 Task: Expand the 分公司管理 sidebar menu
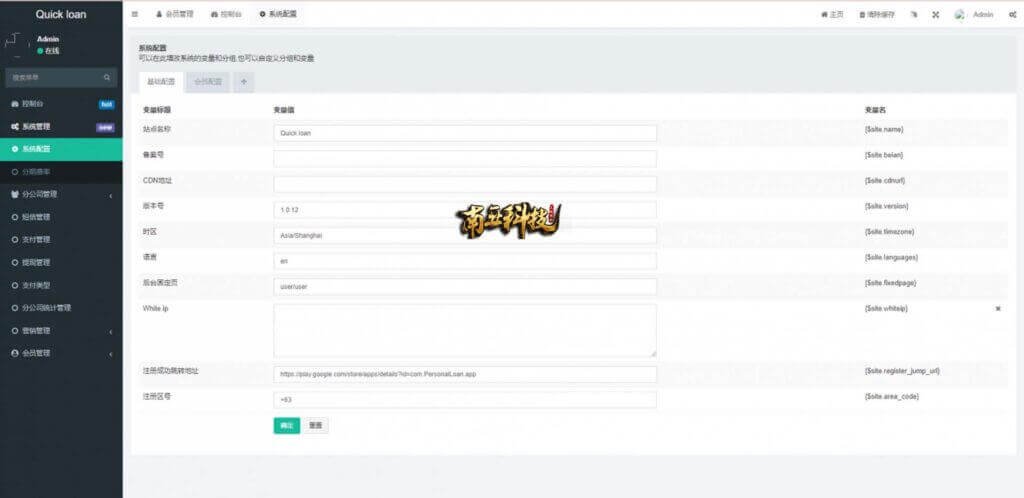tap(61, 195)
